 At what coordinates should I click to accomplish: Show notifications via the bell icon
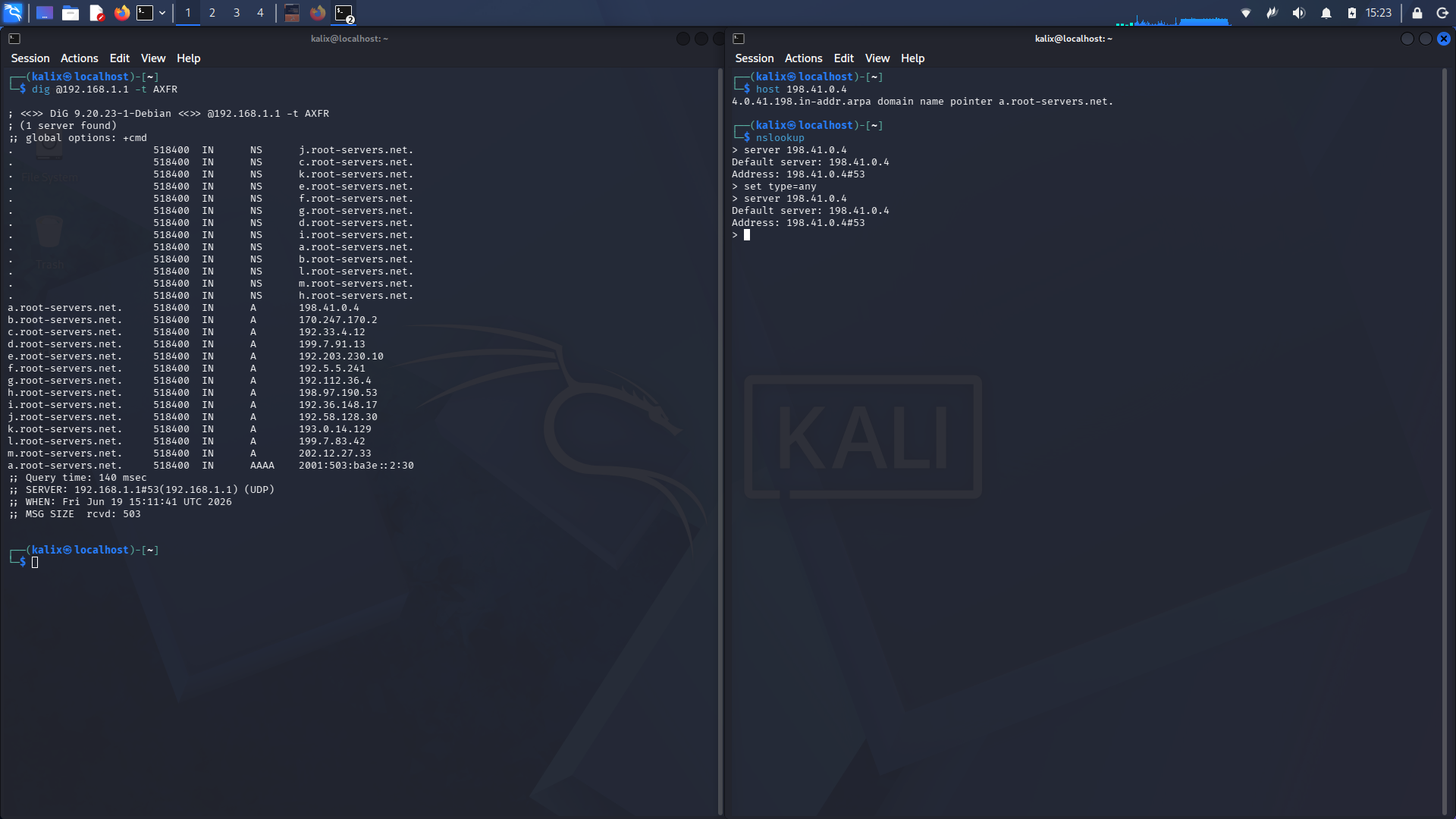(x=1326, y=13)
